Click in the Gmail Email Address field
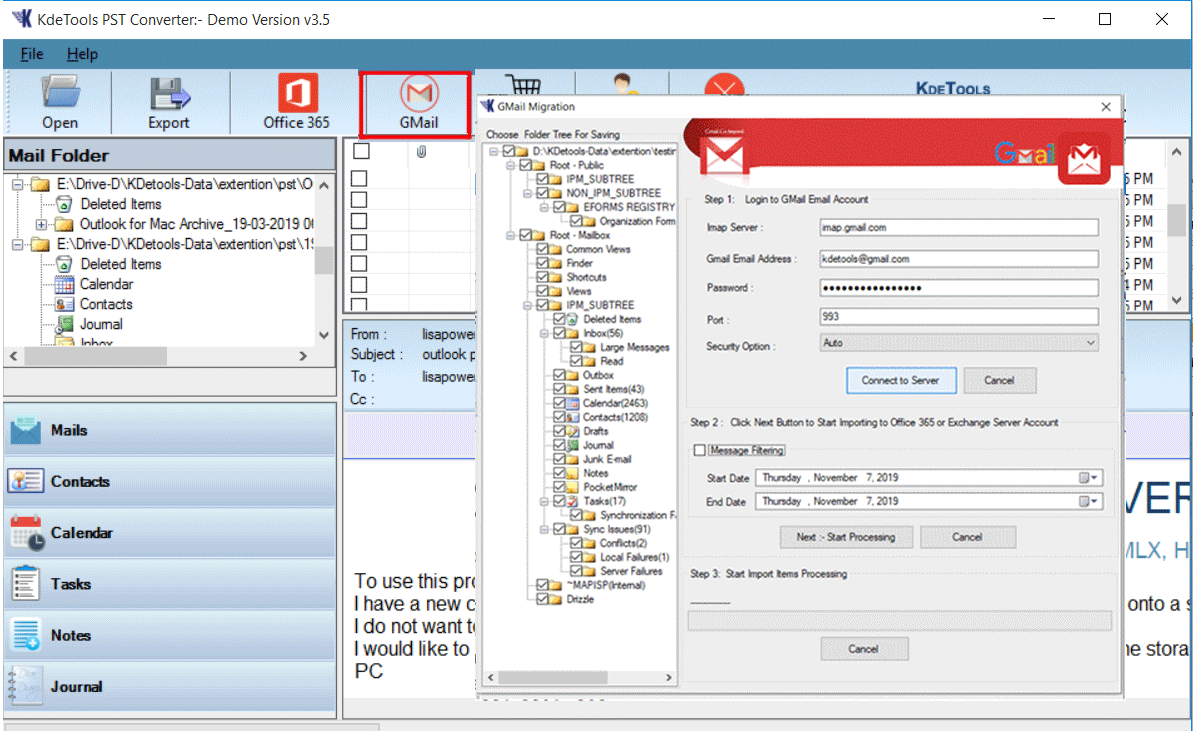 coord(959,259)
